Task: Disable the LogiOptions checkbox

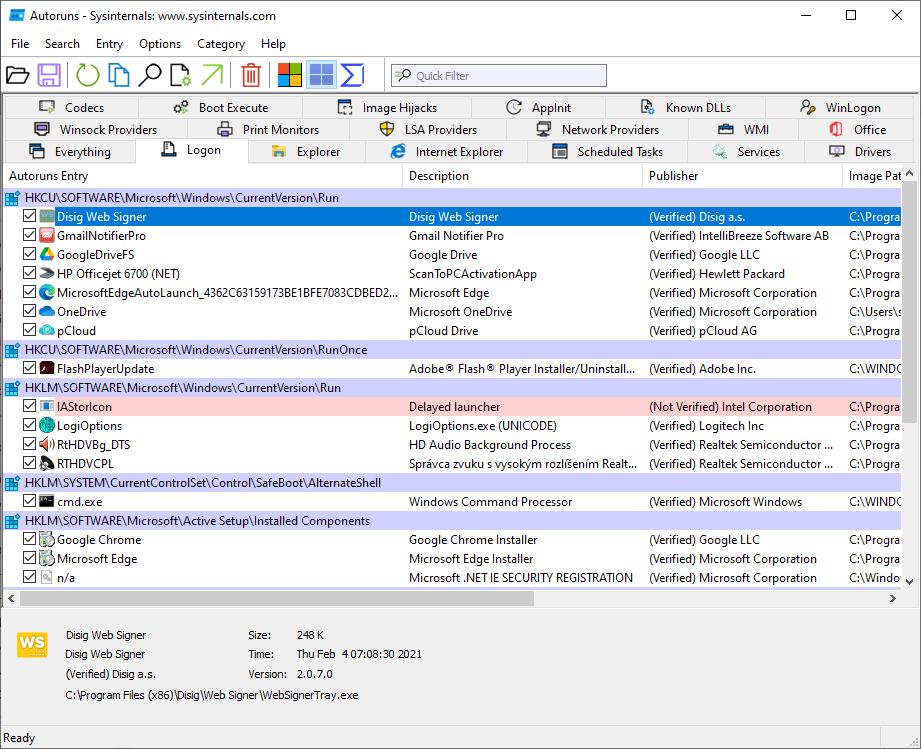Action: pos(29,425)
